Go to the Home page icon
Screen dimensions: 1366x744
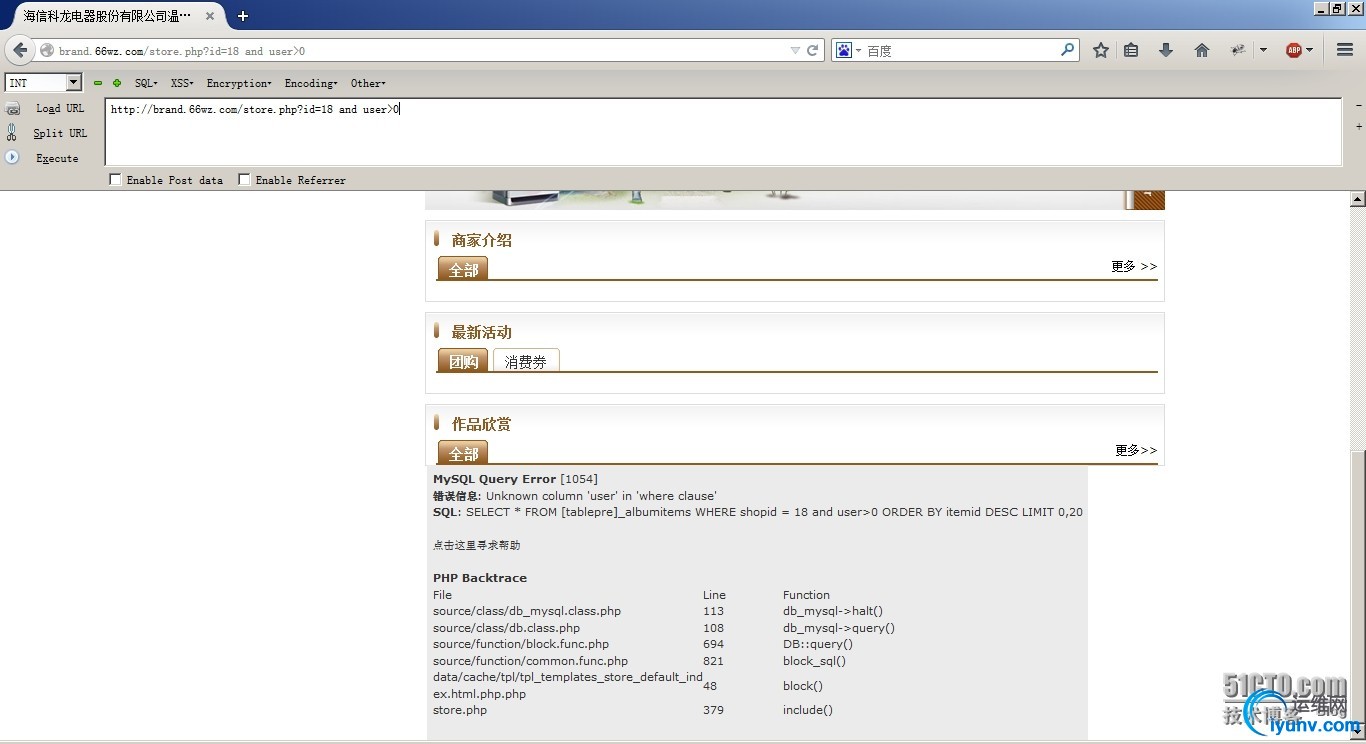pos(1202,50)
